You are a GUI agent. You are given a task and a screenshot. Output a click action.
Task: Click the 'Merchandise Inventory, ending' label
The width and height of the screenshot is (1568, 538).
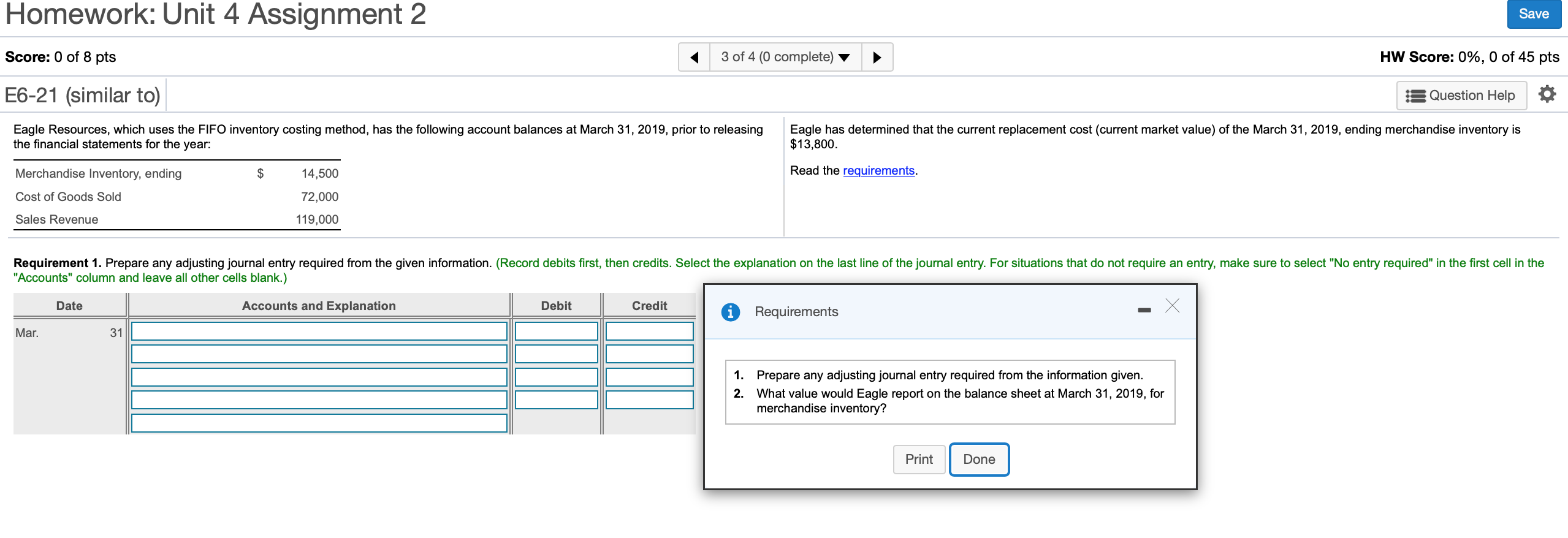[x=99, y=173]
